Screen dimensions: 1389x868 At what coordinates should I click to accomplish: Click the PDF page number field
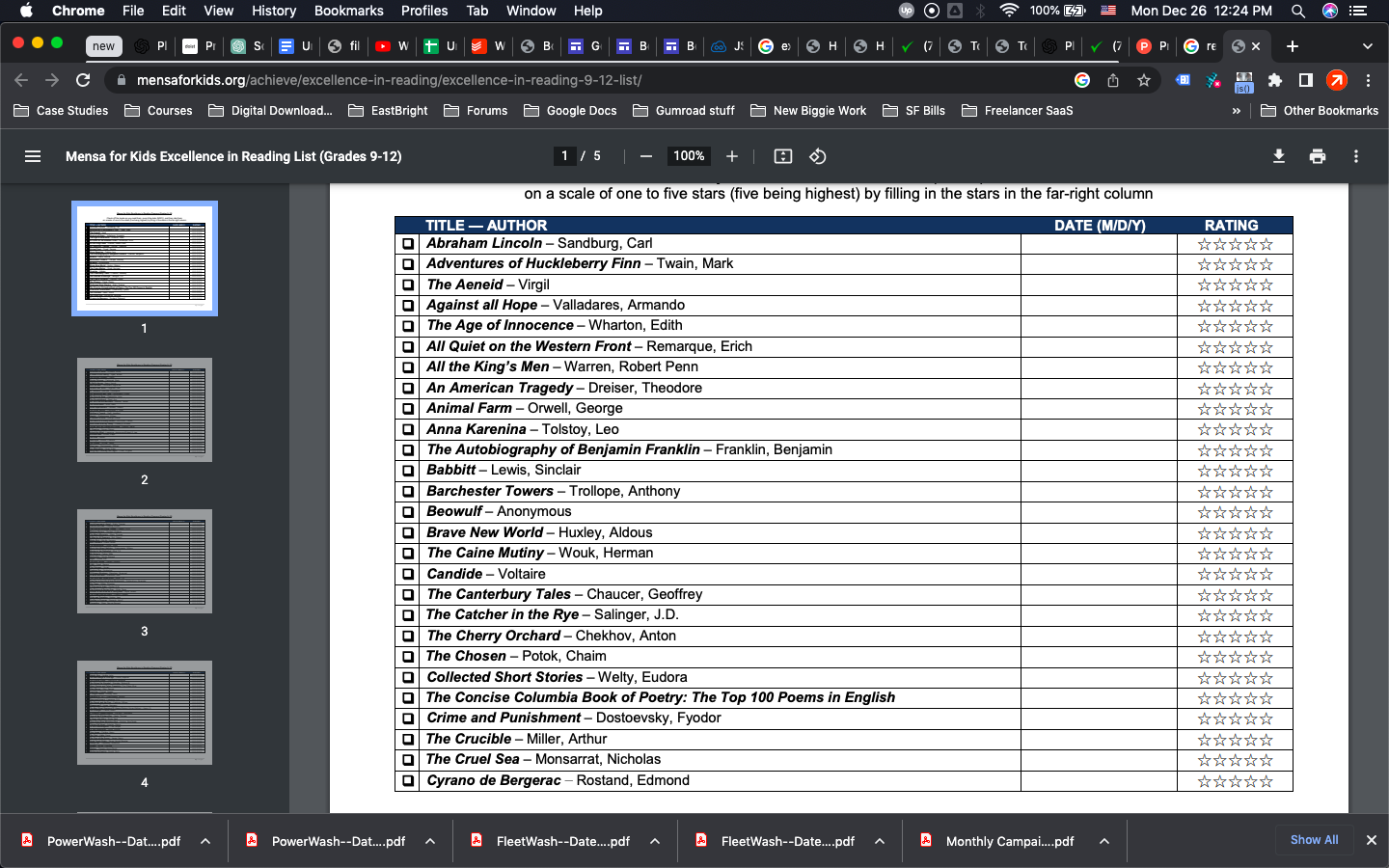click(564, 156)
